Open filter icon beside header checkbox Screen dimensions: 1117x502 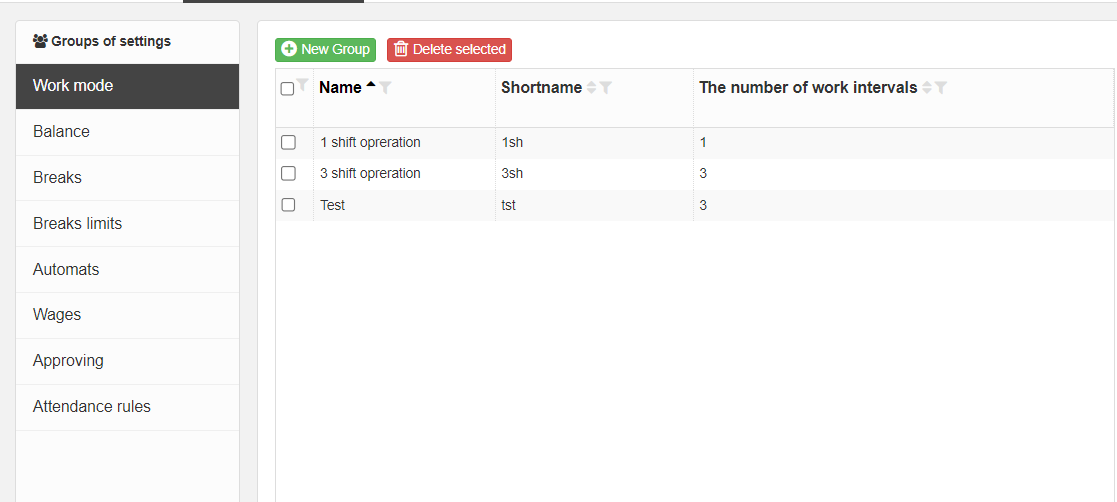point(302,85)
